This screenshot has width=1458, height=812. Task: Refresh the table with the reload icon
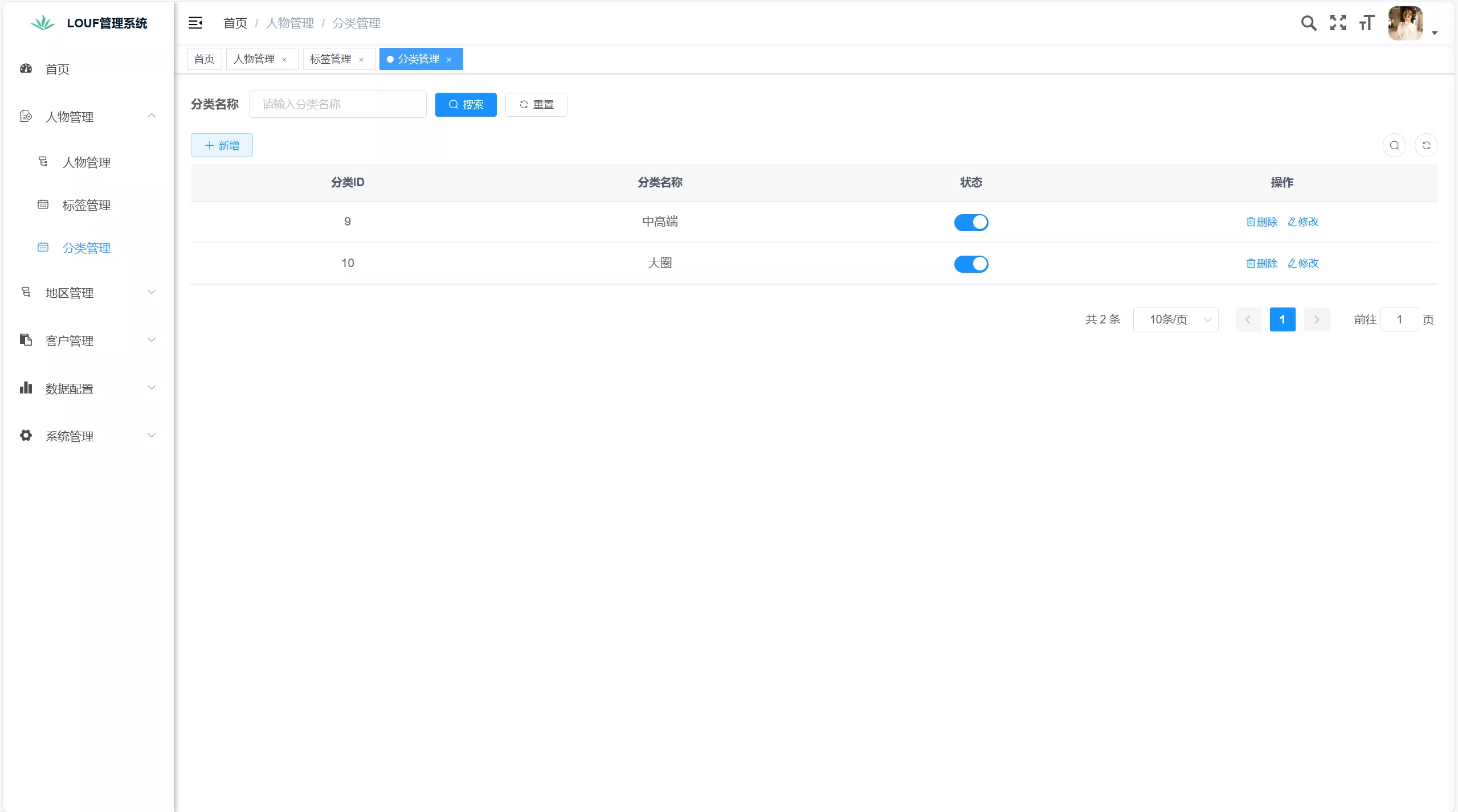click(1426, 145)
